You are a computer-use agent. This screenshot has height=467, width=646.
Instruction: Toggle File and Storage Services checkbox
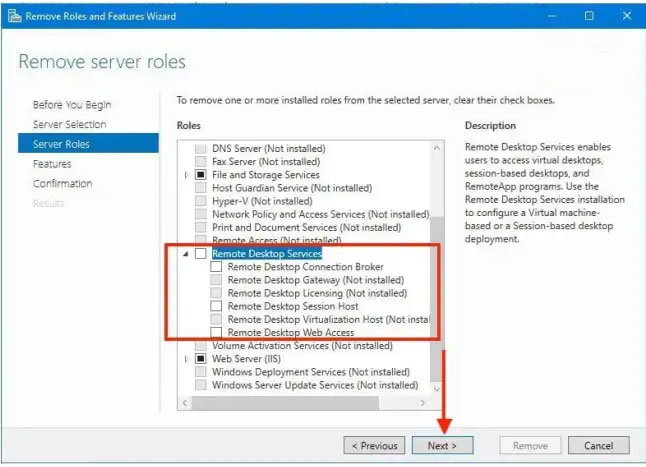(x=201, y=175)
